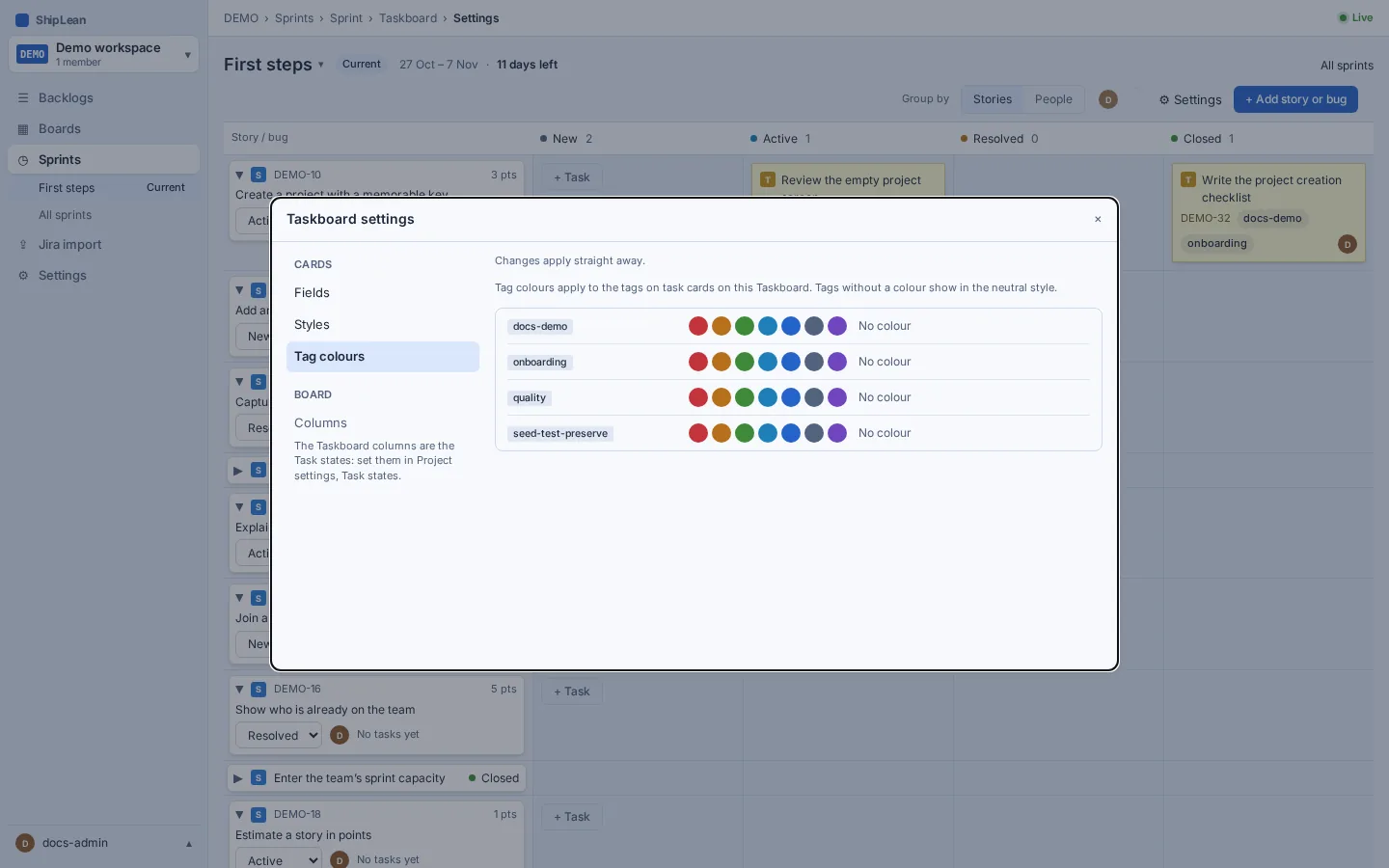Click the user avatar next to People toggle

click(x=1108, y=99)
